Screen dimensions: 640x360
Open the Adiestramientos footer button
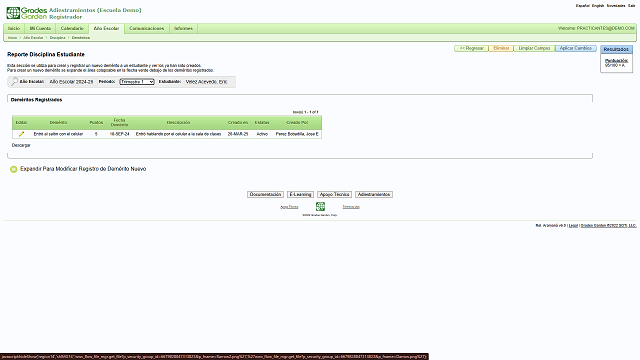click(x=374, y=194)
